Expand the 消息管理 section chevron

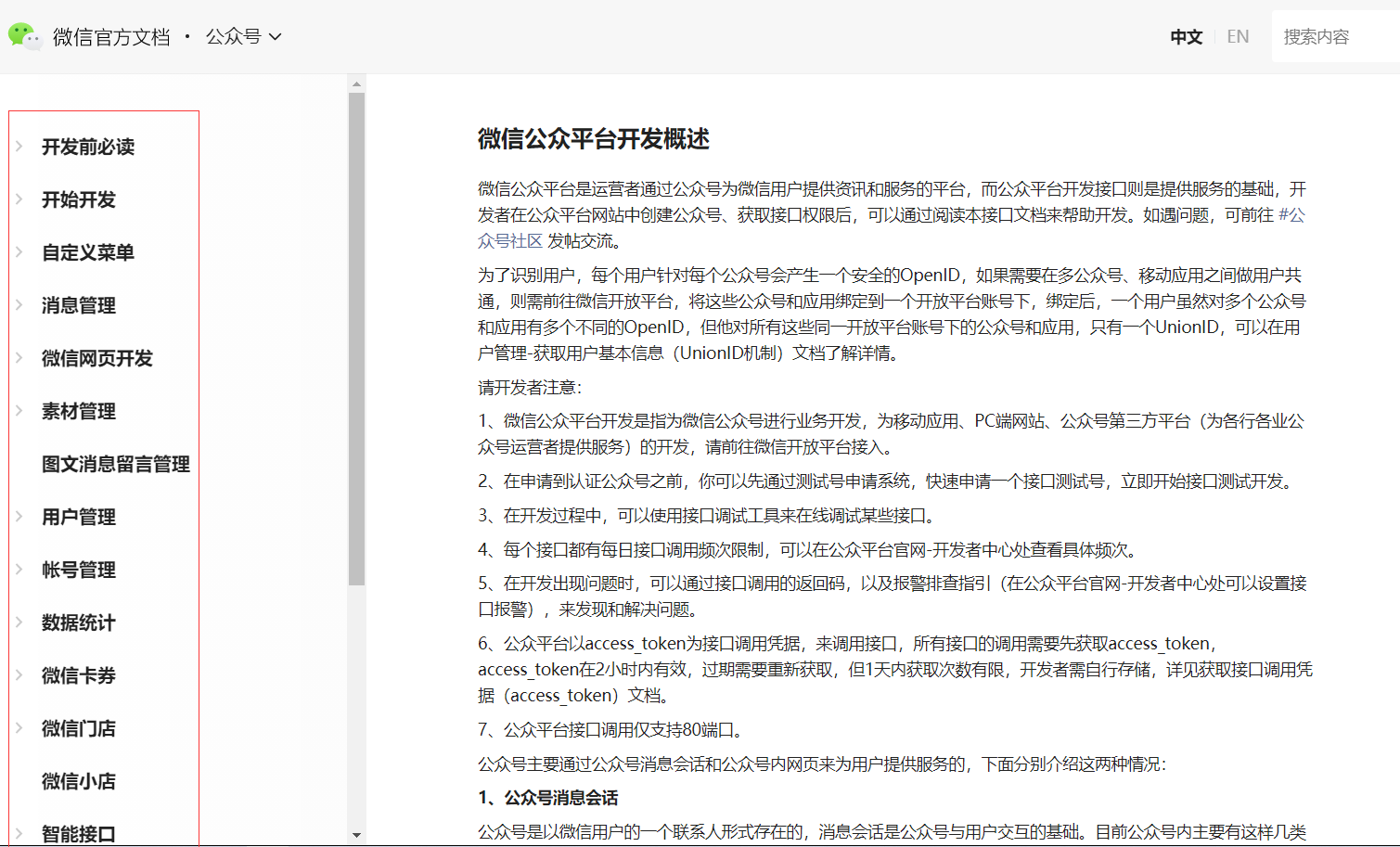(x=20, y=305)
